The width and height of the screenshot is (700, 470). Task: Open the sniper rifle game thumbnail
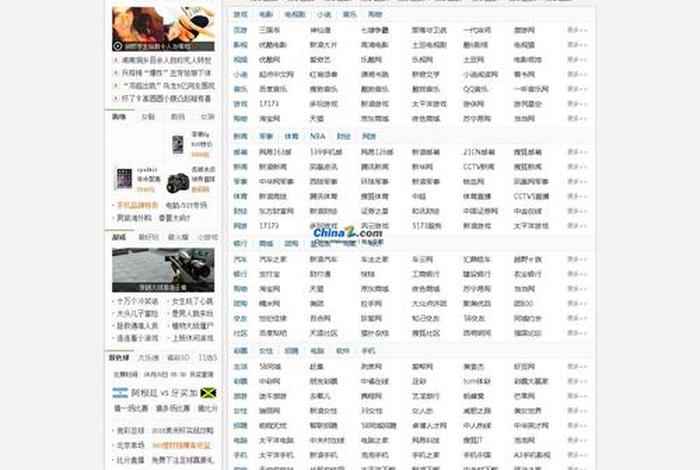click(x=163, y=270)
